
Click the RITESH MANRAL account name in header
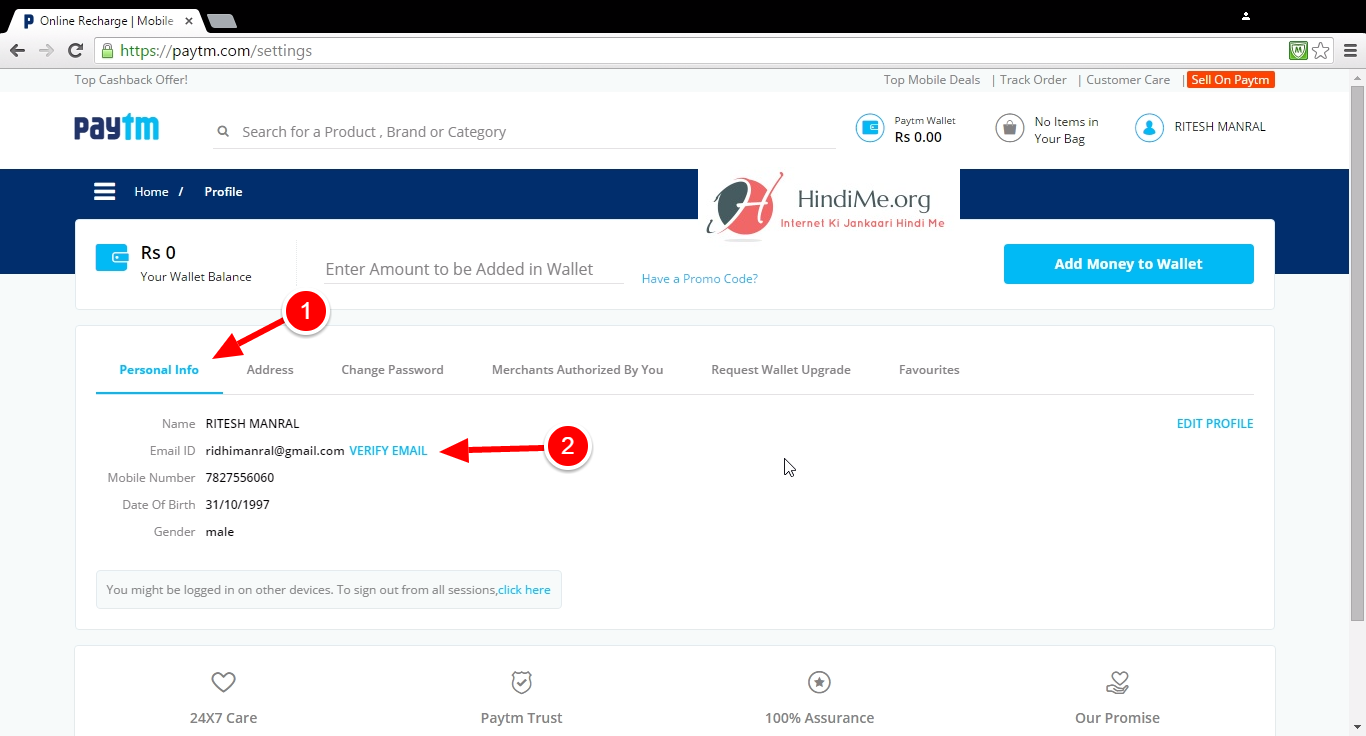pos(1220,127)
